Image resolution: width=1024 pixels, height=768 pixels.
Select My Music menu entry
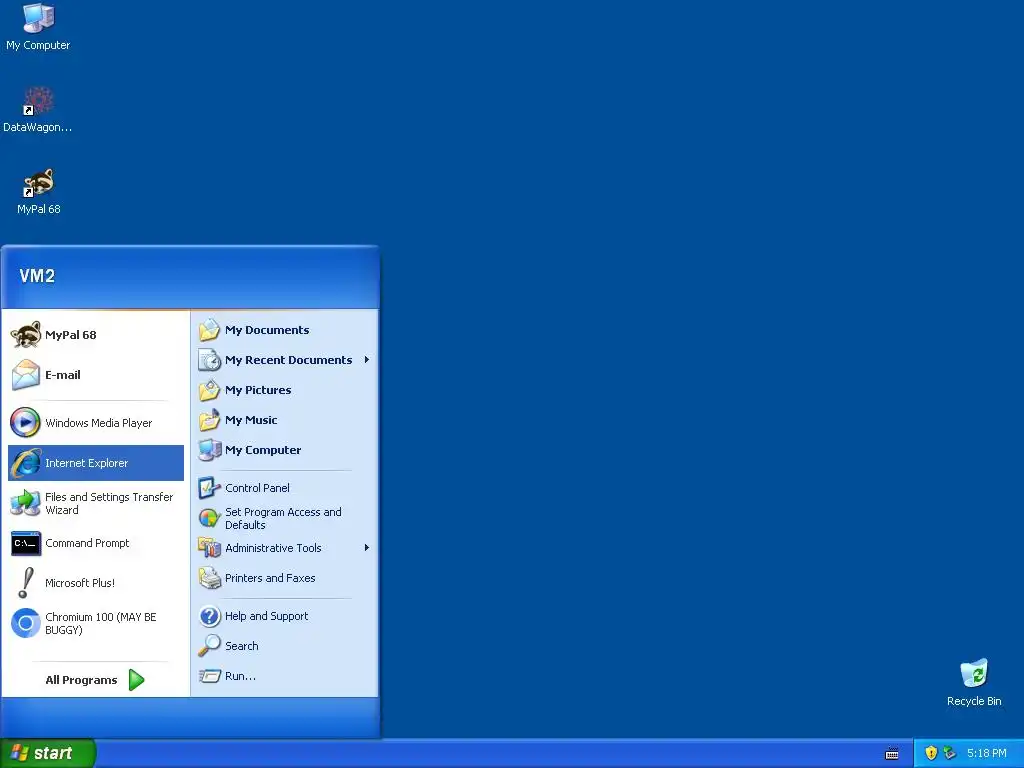pyautogui.click(x=251, y=420)
